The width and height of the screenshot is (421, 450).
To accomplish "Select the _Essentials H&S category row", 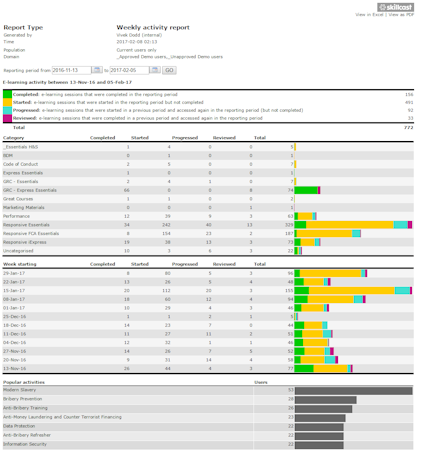I will (208, 147).
